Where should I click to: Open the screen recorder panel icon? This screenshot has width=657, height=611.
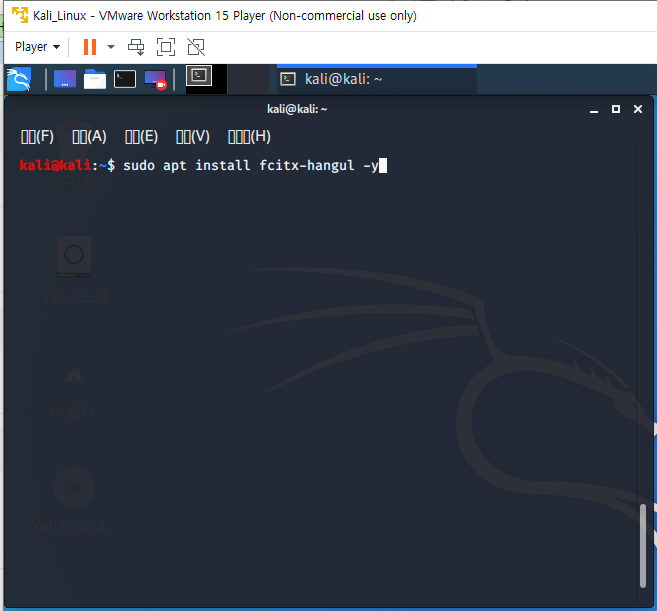[x=155, y=80]
